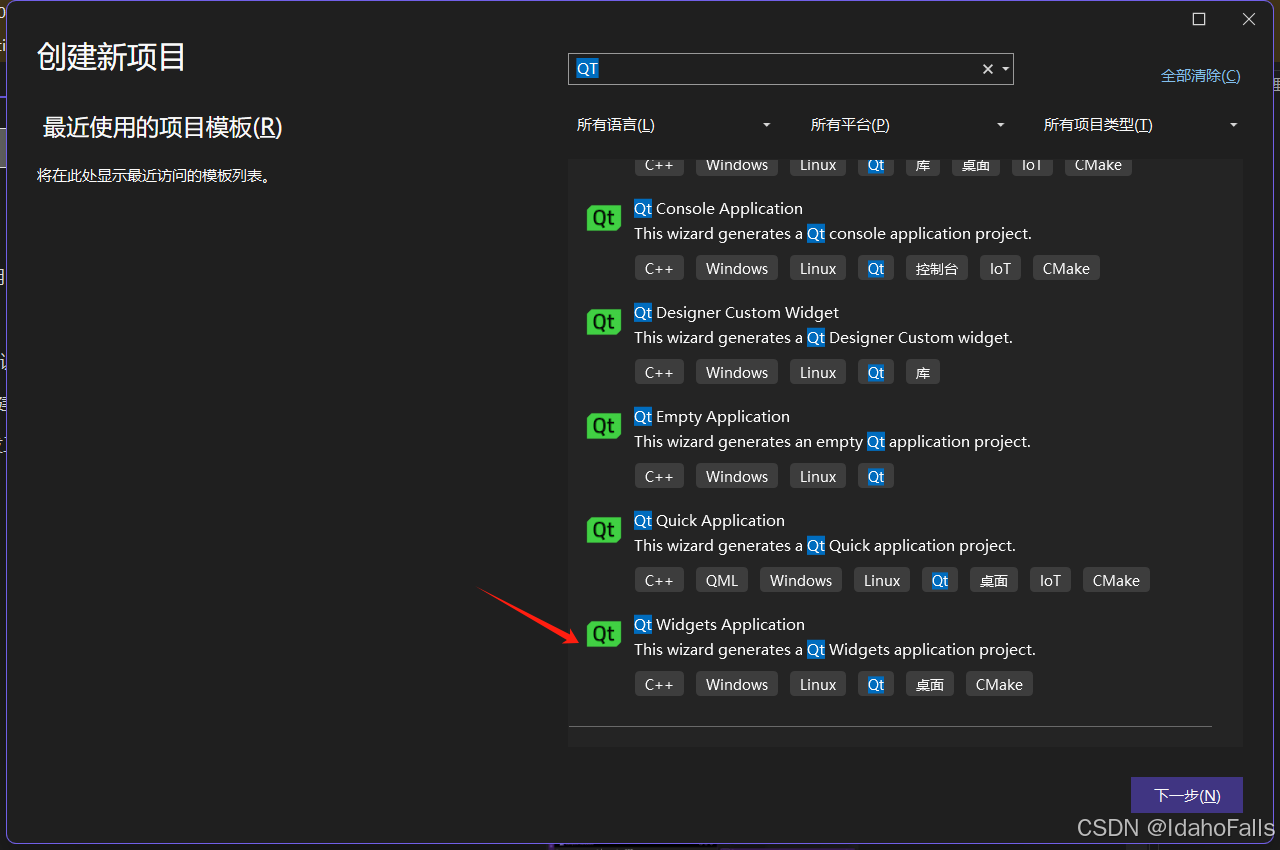Click the C++ tag under Widgets Application
The image size is (1280, 850).
click(x=659, y=684)
